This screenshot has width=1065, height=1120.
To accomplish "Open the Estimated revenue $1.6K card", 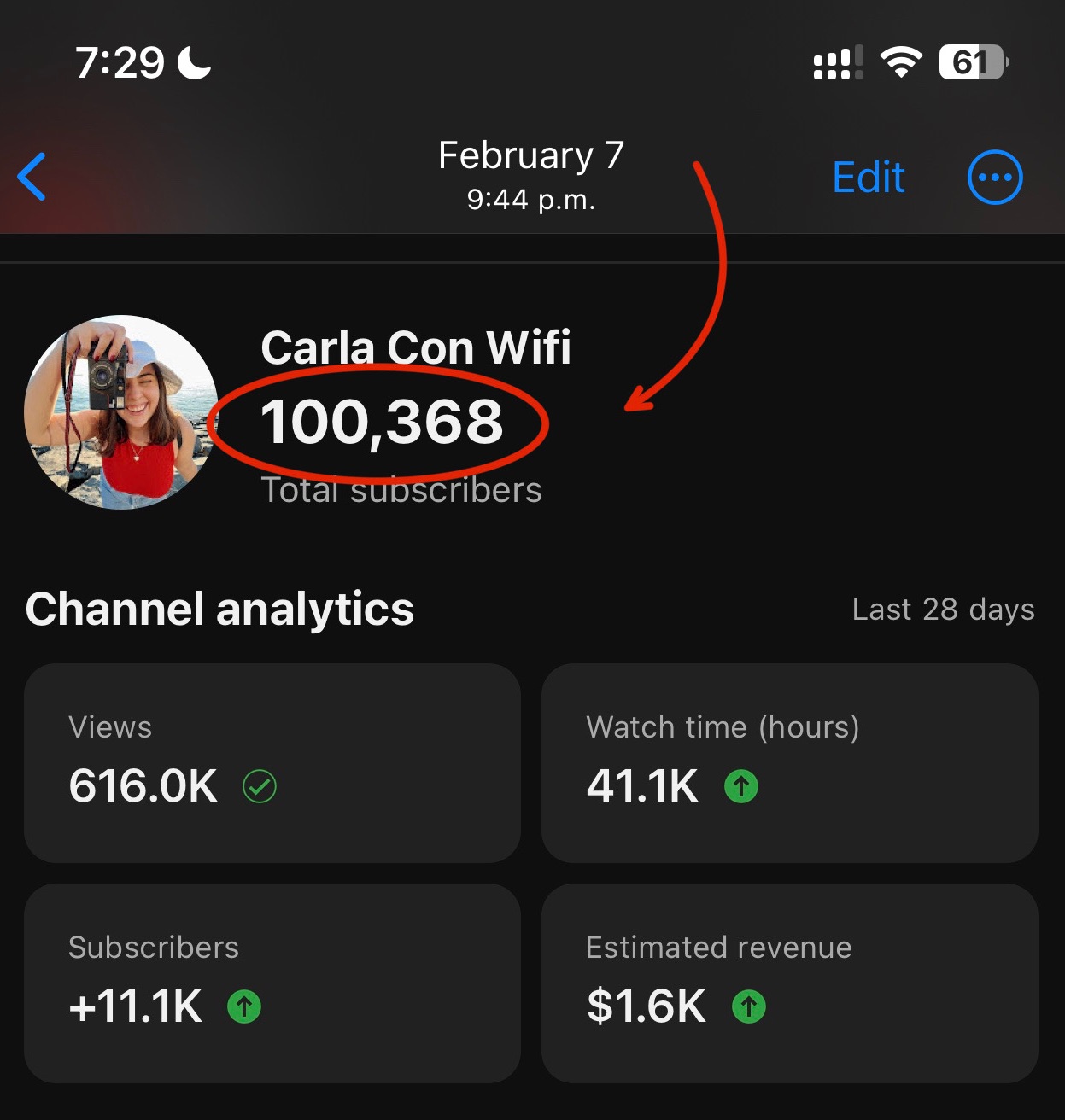I will (x=790, y=983).
